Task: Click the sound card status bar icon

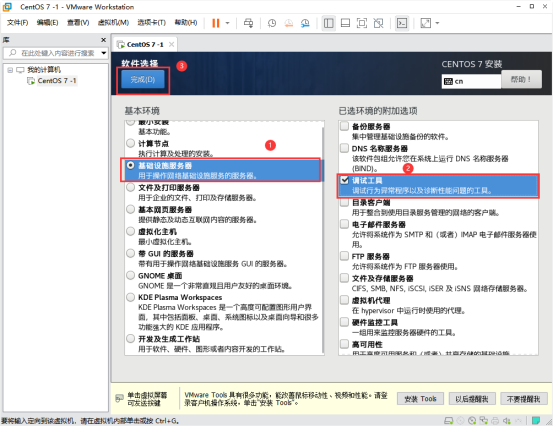Action: point(507,421)
